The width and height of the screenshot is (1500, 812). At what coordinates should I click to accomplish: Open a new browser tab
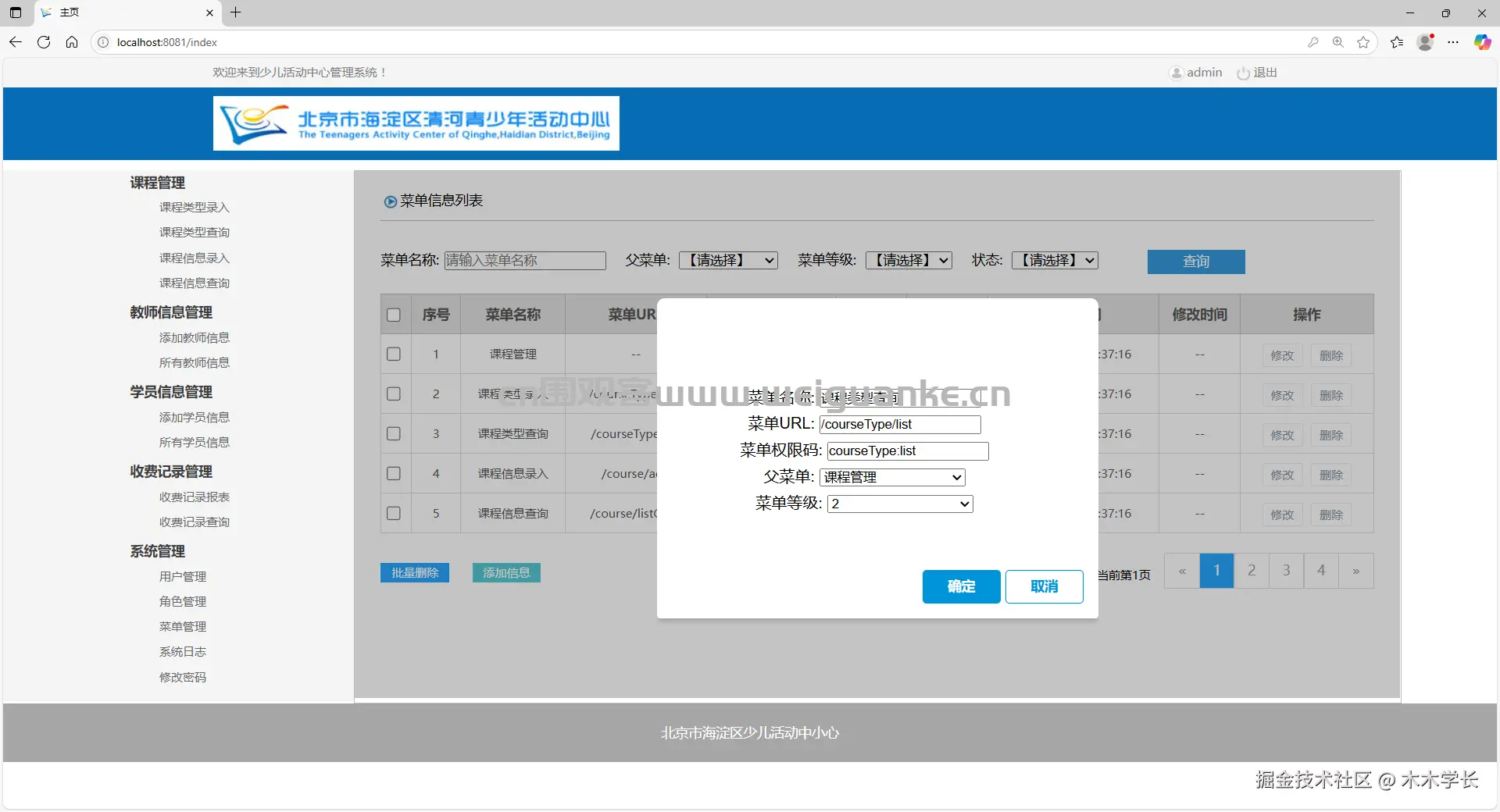click(236, 12)
